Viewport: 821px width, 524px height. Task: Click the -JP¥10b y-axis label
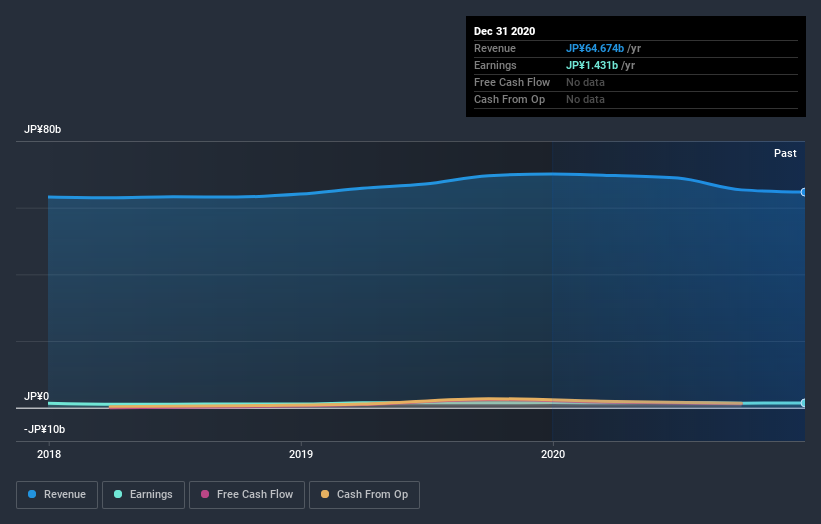[45, 429]
